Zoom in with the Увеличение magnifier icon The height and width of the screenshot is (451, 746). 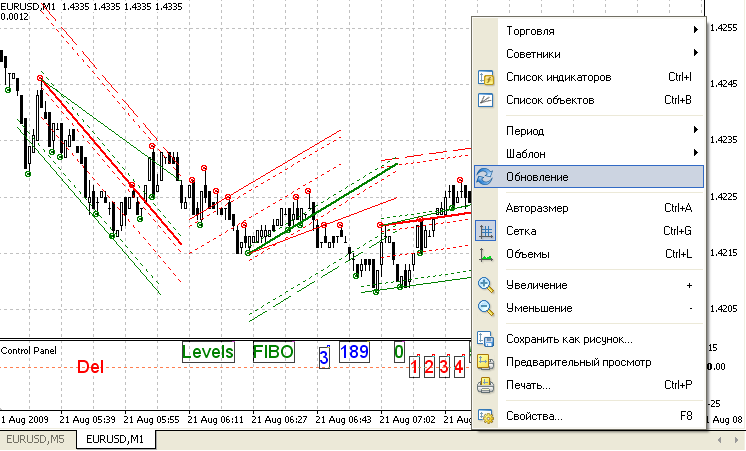(486, 285)
